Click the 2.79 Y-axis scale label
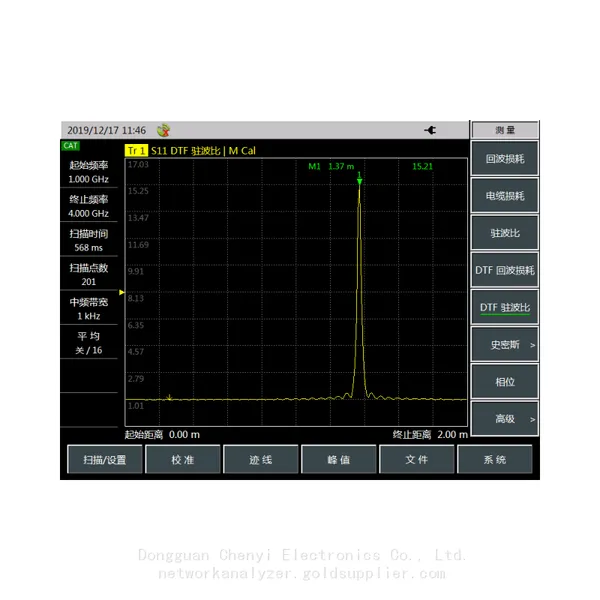Screen dimensions: 600x600 pos(136,379)
